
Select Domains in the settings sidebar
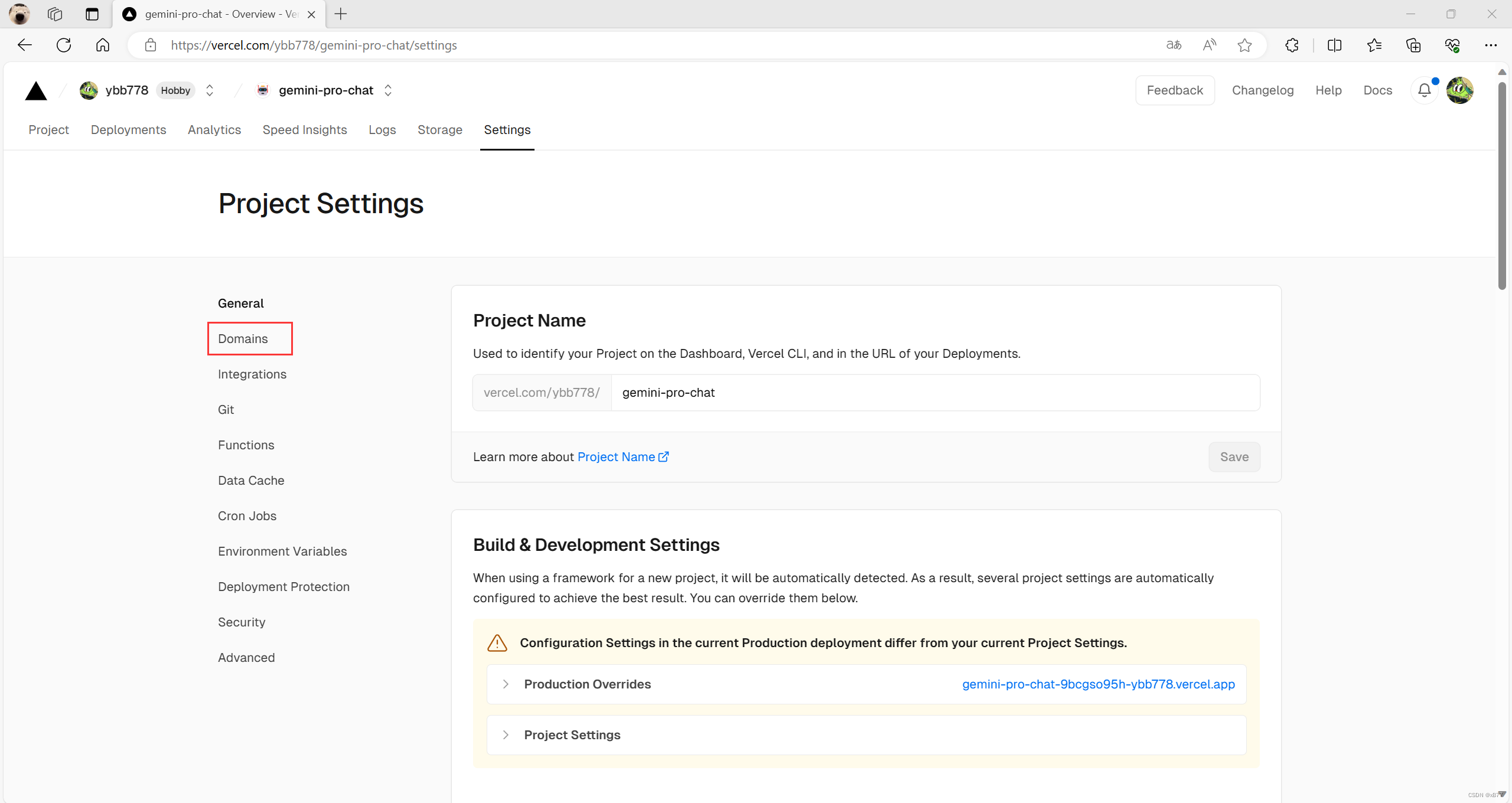point(243,338)
